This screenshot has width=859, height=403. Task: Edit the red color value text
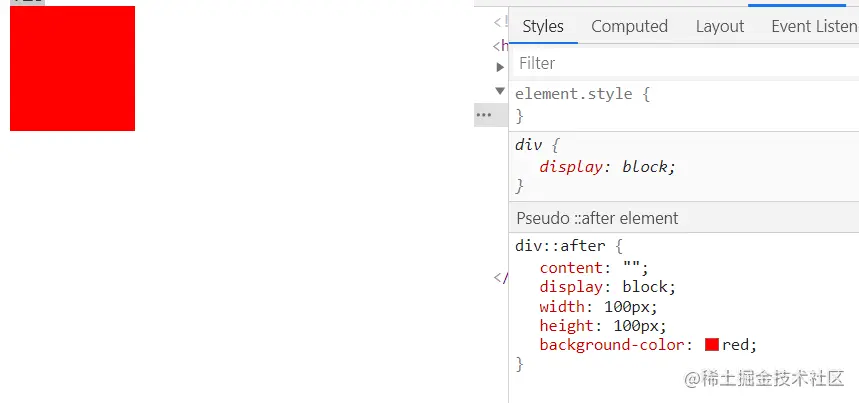coord(736,345)
